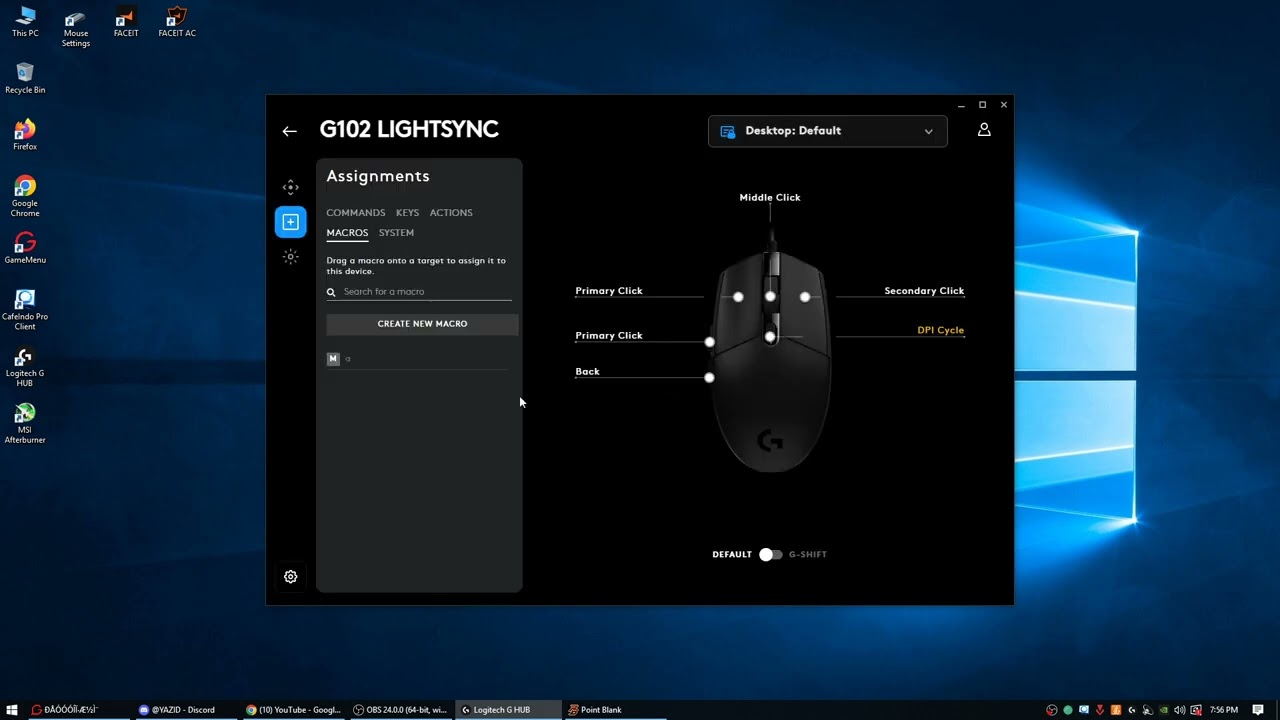Select the back side-button node on the mouse

pos(709,378)
